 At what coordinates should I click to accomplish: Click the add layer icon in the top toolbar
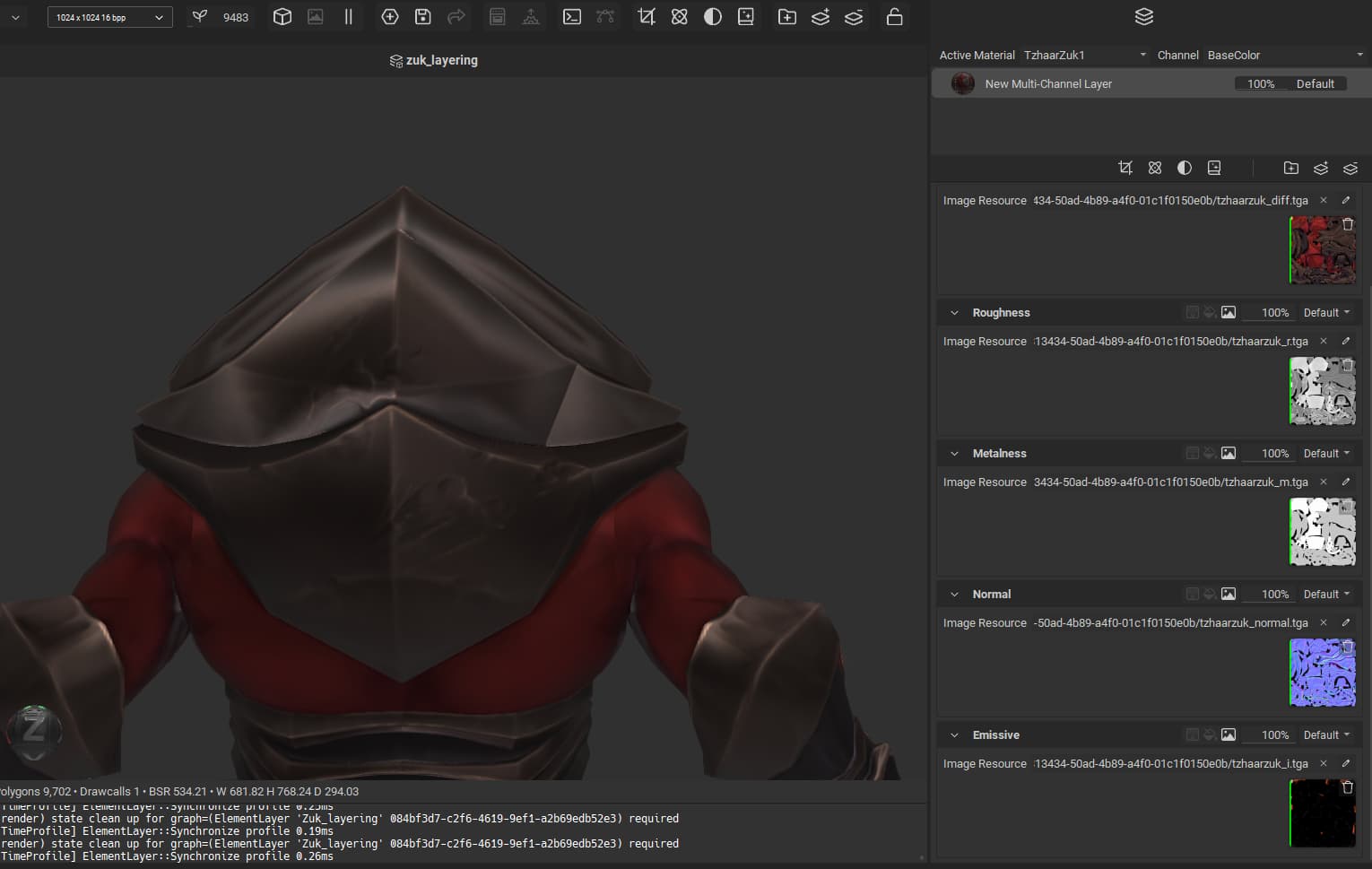coord(821,17)
